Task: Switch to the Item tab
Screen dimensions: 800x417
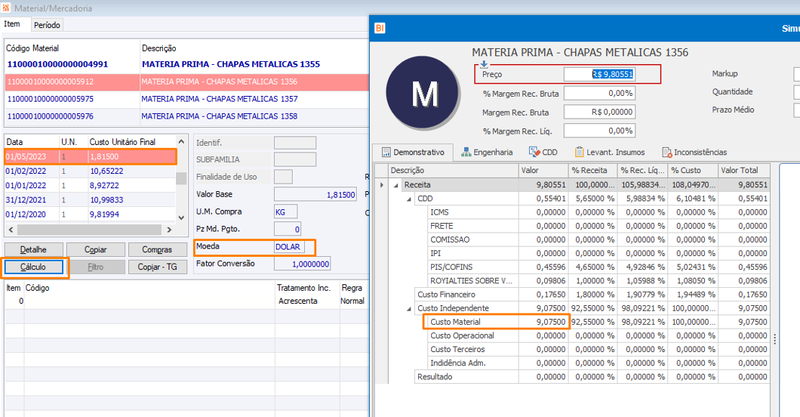Action: tap(12, 24)
